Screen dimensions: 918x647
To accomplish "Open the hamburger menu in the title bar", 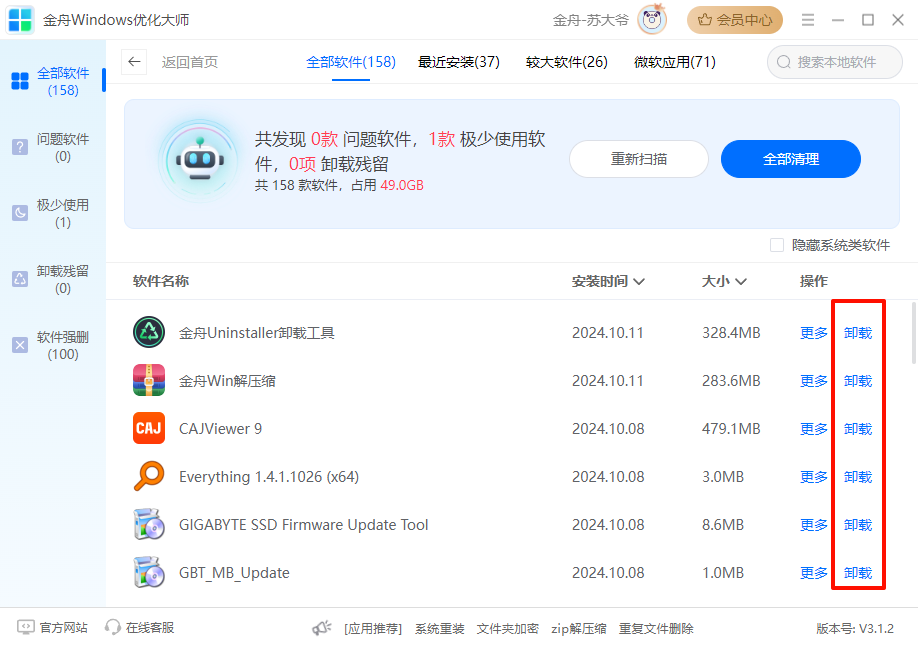I will pyautogui.click(x=808, y=20).
